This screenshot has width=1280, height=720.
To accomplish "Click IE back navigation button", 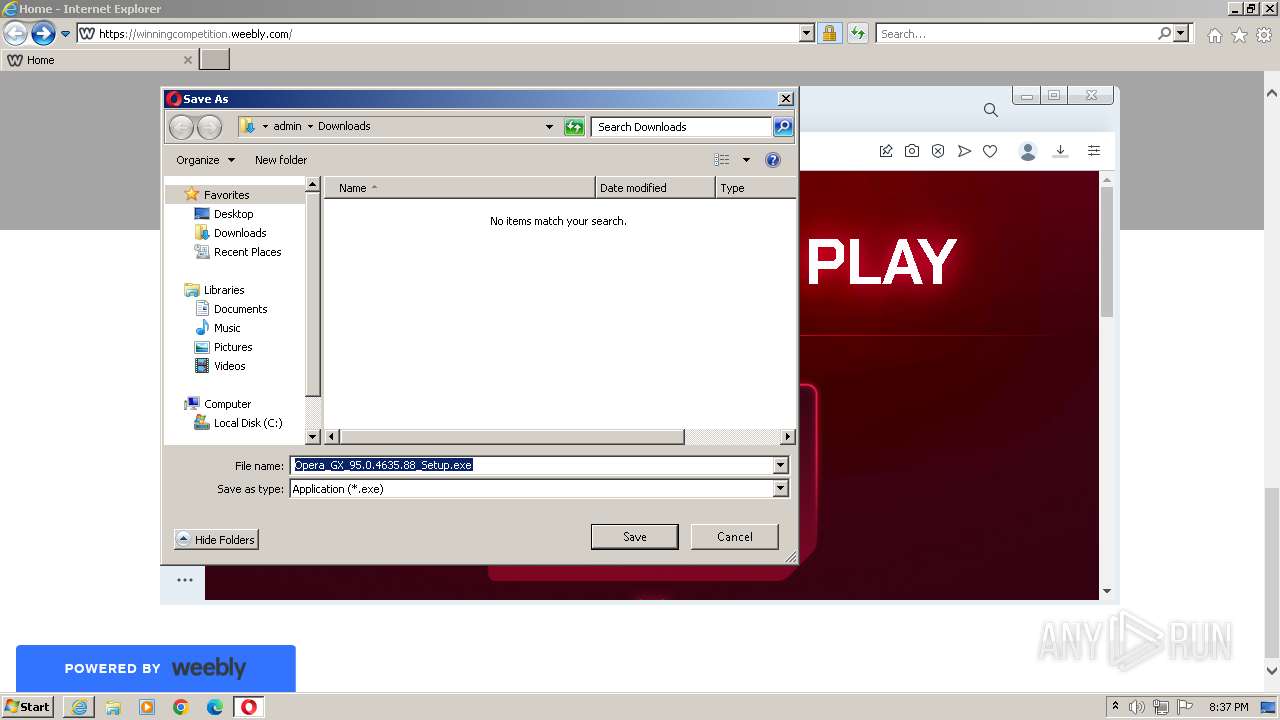I will coord(15,33).
